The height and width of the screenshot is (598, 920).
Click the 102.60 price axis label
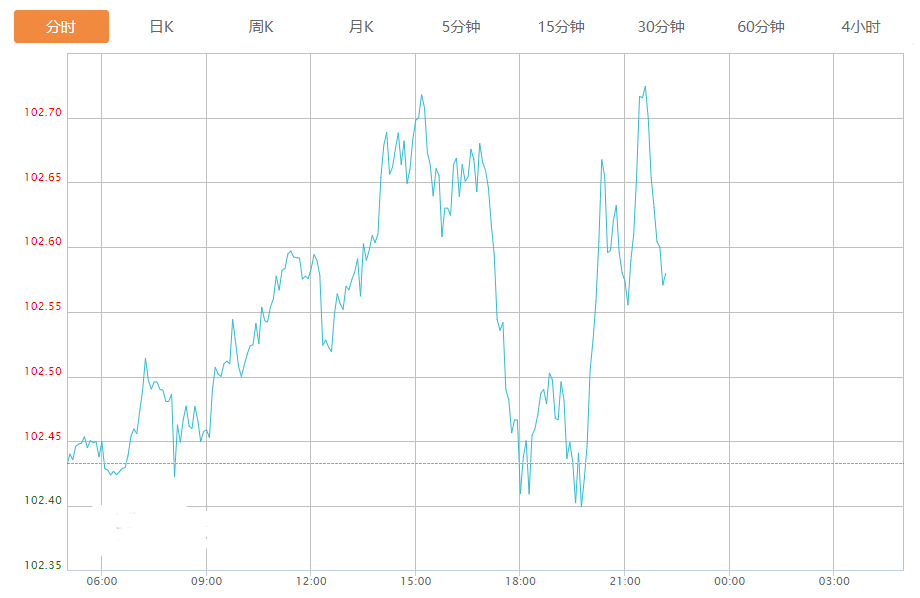[x=43, y=243]
